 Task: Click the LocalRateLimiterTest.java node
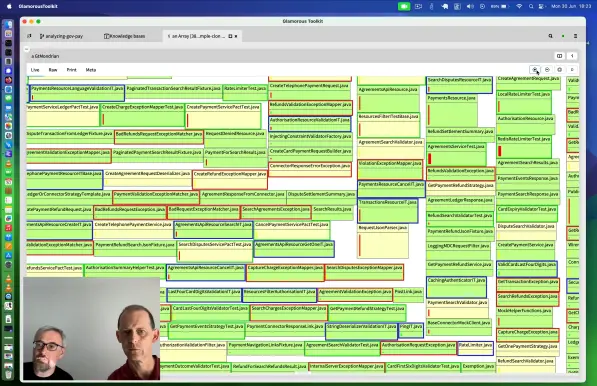[x=524, y=102]
